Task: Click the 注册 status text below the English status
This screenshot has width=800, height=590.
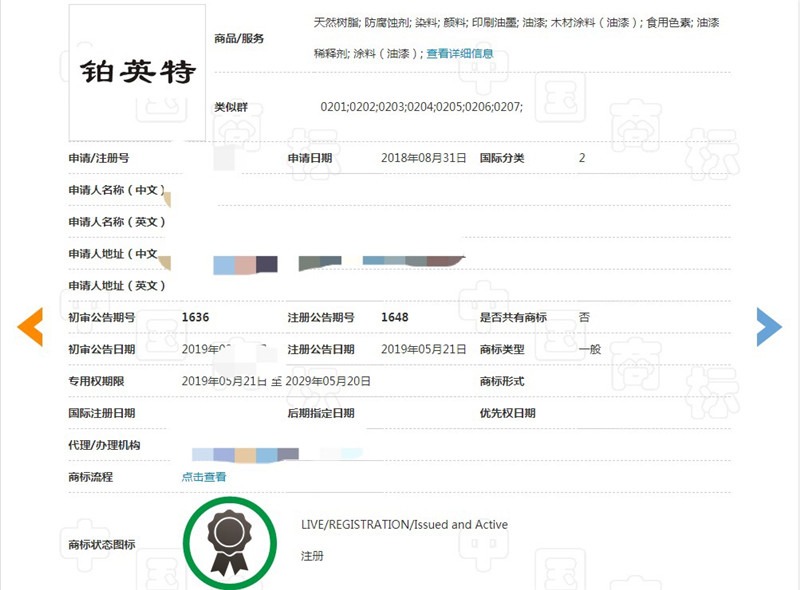Action: tap(312, 556)
